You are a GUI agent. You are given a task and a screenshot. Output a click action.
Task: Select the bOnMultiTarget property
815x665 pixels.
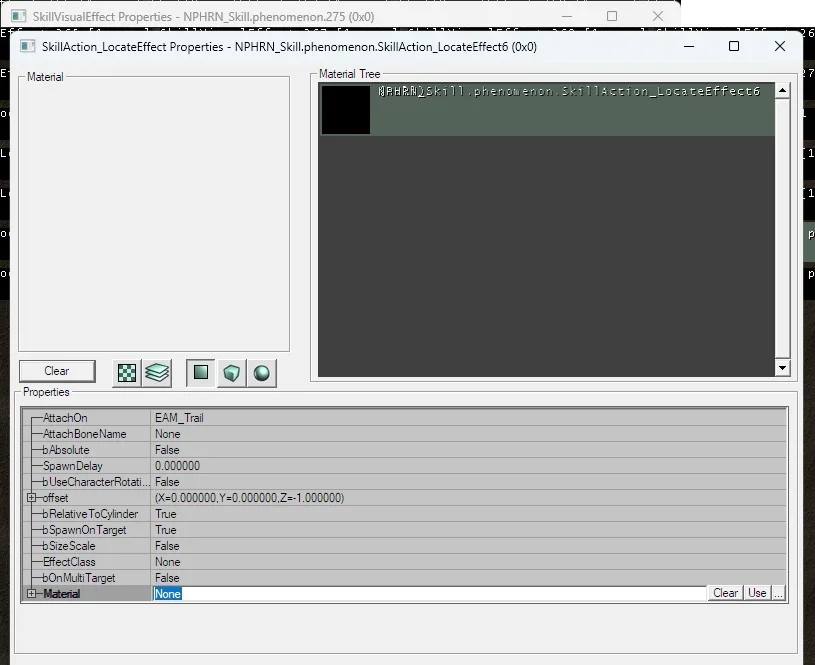point(78,578)
